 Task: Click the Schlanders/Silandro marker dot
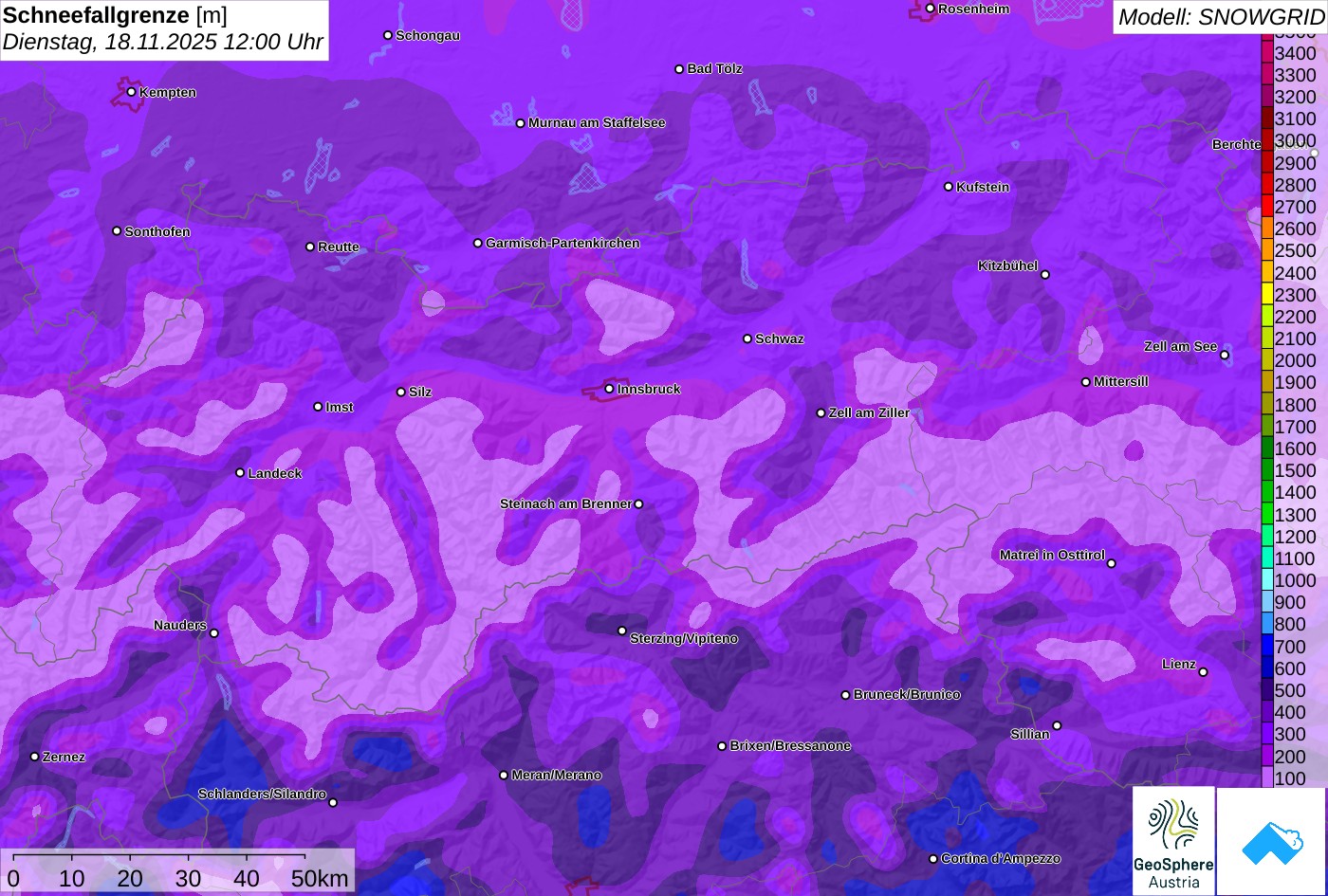click(333, 803)
